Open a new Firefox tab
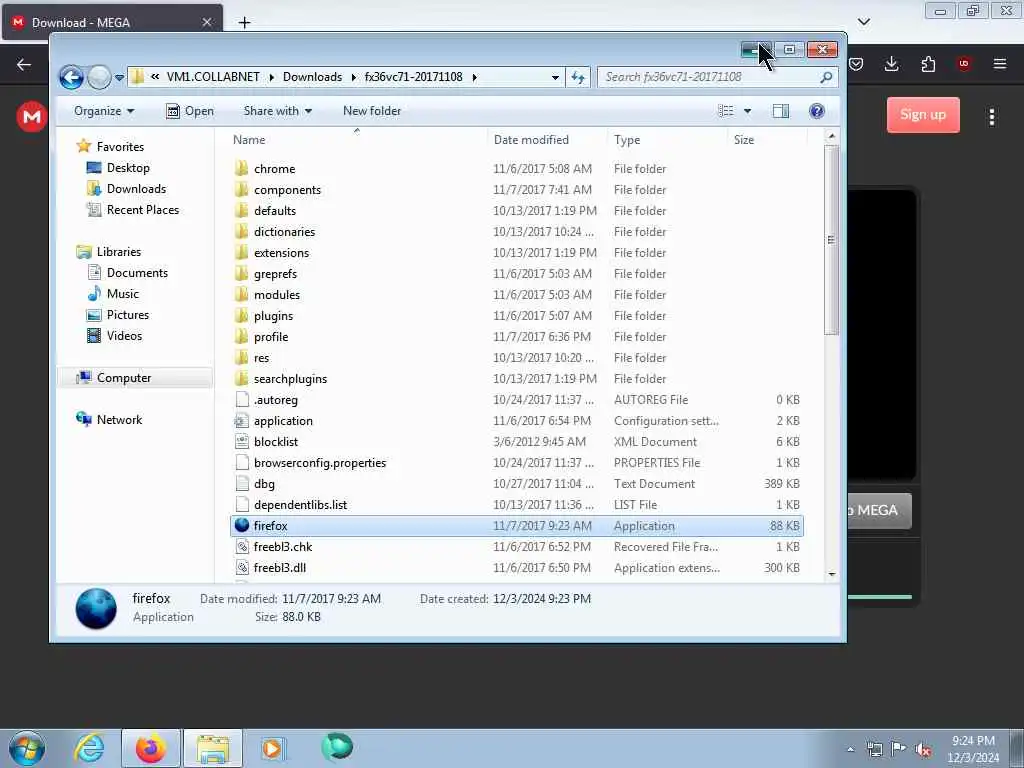This screenshot has width=1024, height=768. (244, 23)
